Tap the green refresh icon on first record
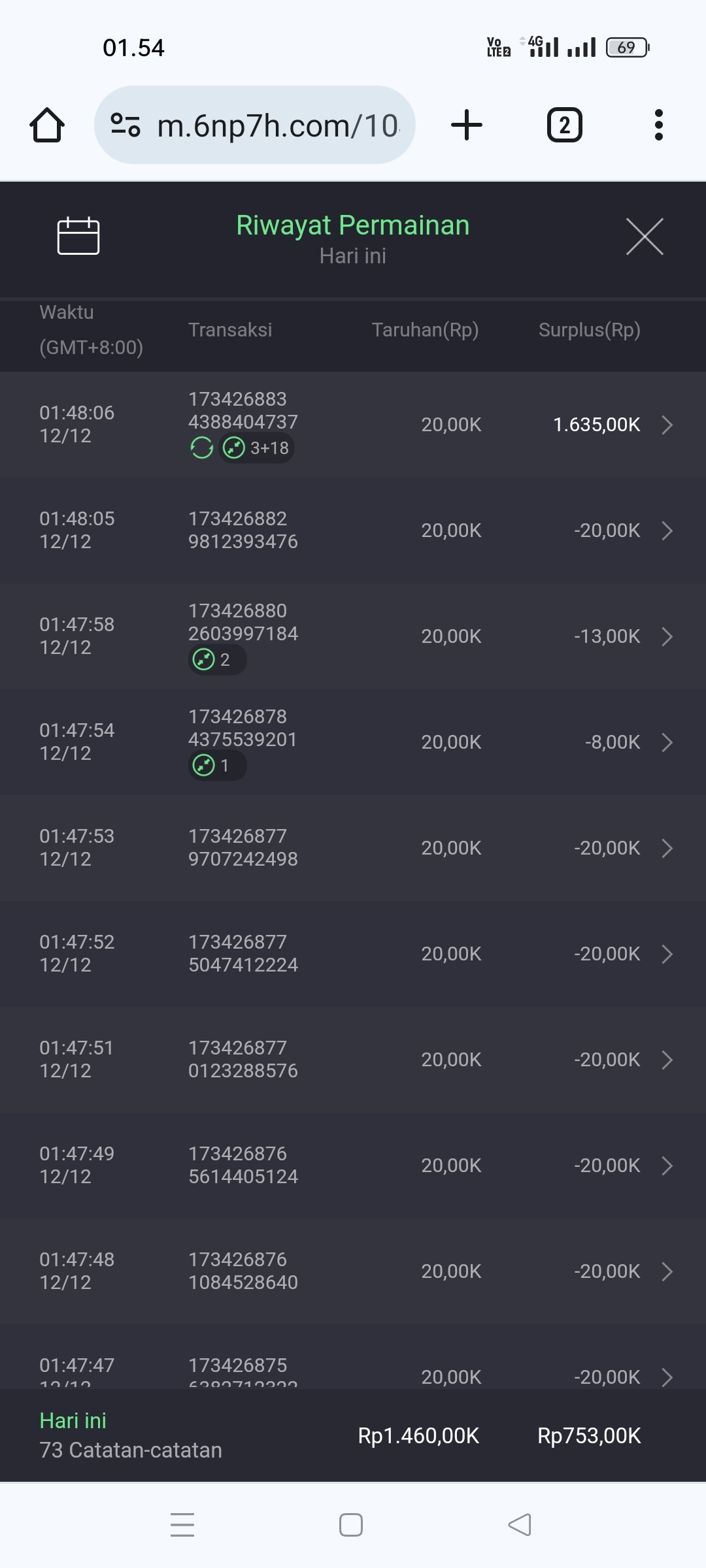The image size is (706, 1568). 201,448
